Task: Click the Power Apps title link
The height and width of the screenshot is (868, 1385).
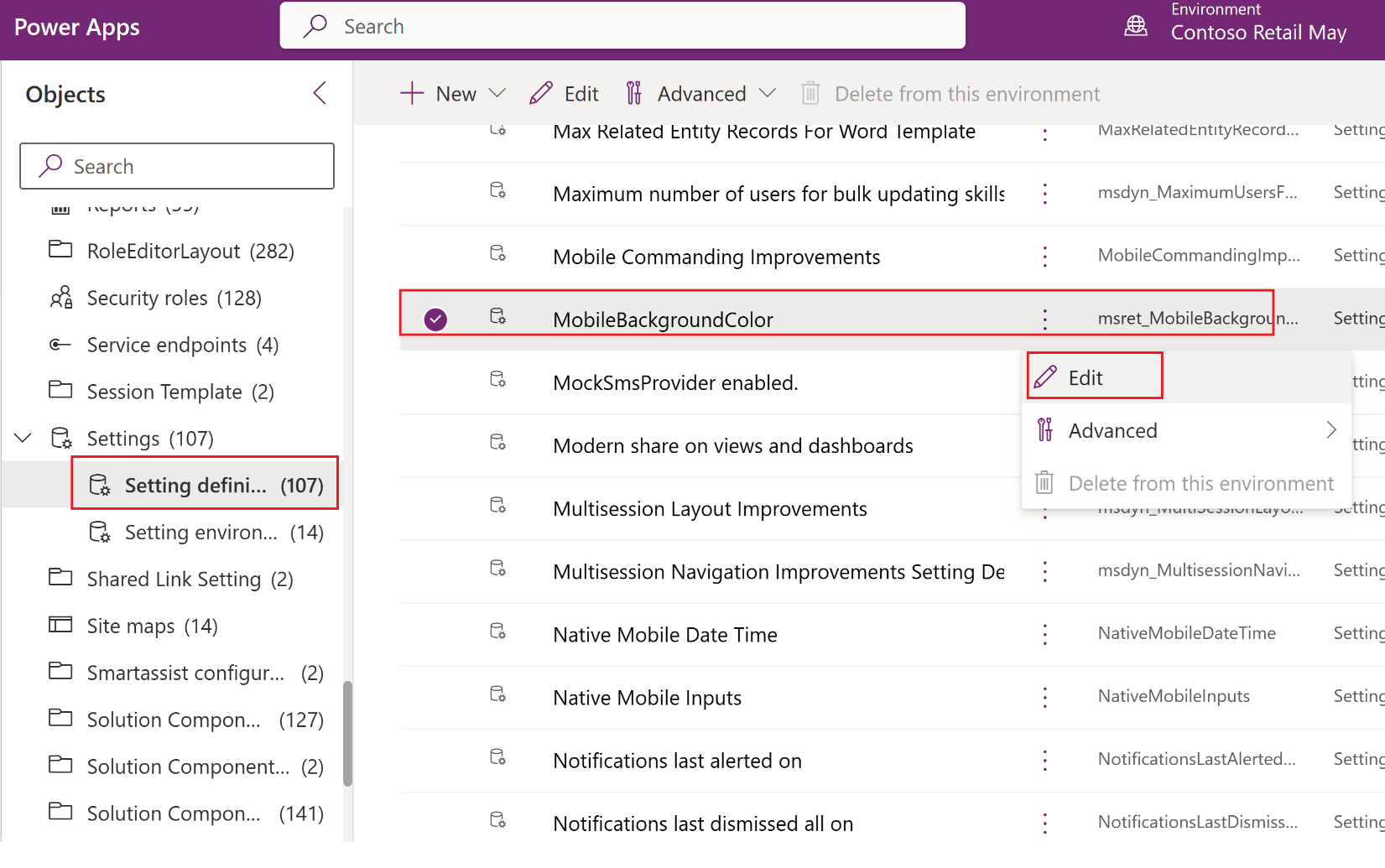Action: coord(77,27)
